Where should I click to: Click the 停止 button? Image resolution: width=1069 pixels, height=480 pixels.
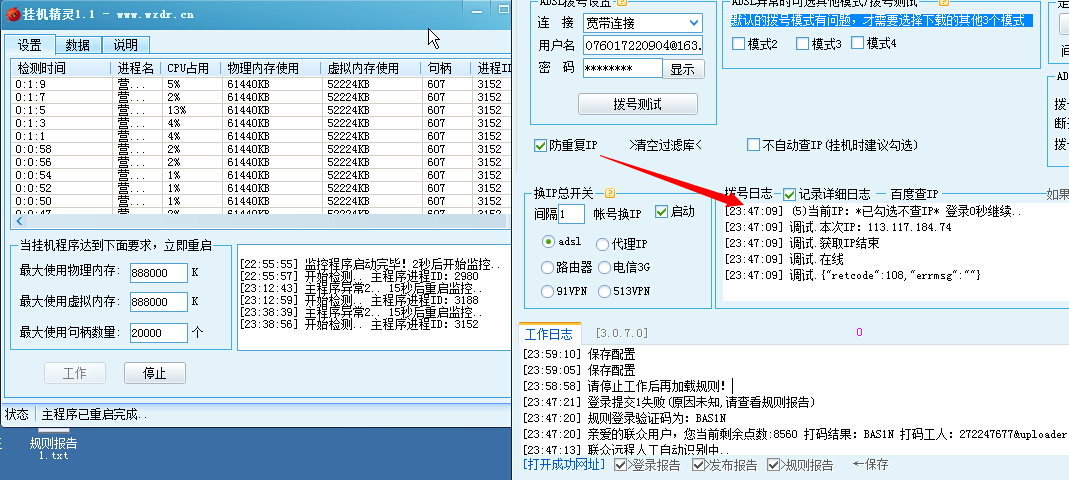(154, 373)
